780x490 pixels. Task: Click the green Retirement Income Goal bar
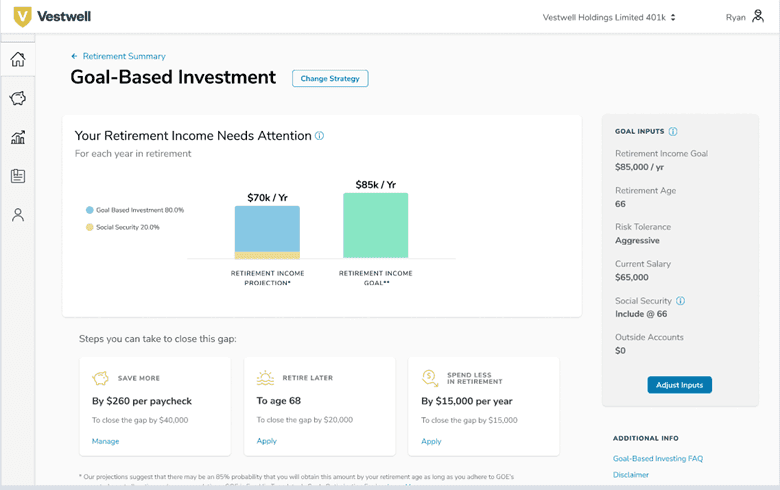[375, 226]
